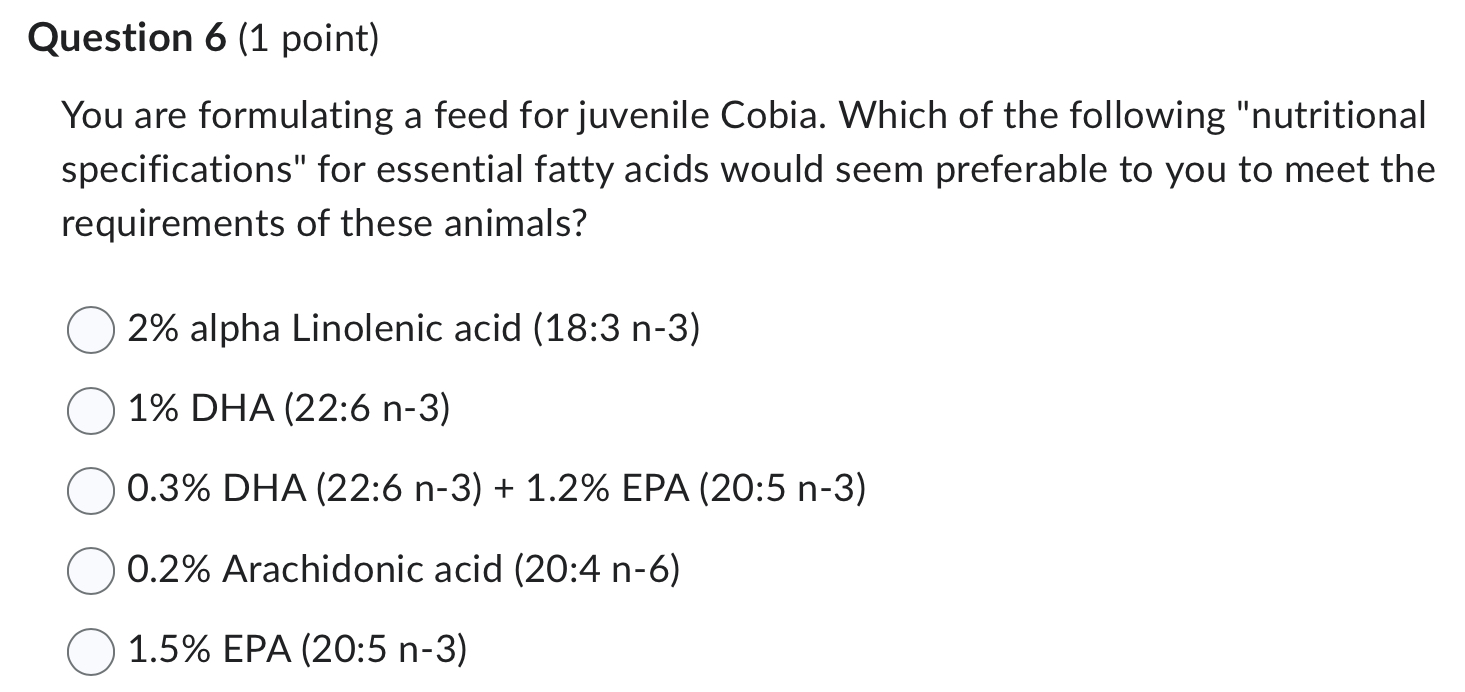This screenshot has height=692, width=1465.
Task: Mark the combined DHA and EPA specification
Action: (90, 489)
